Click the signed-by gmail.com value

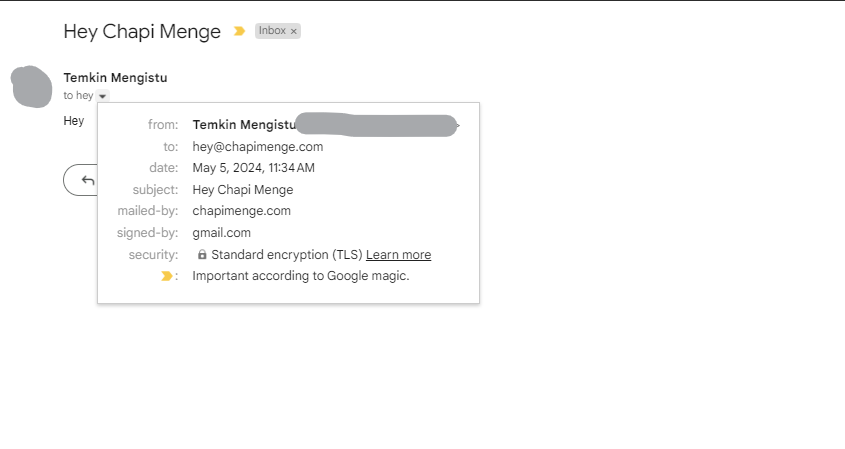221,233
